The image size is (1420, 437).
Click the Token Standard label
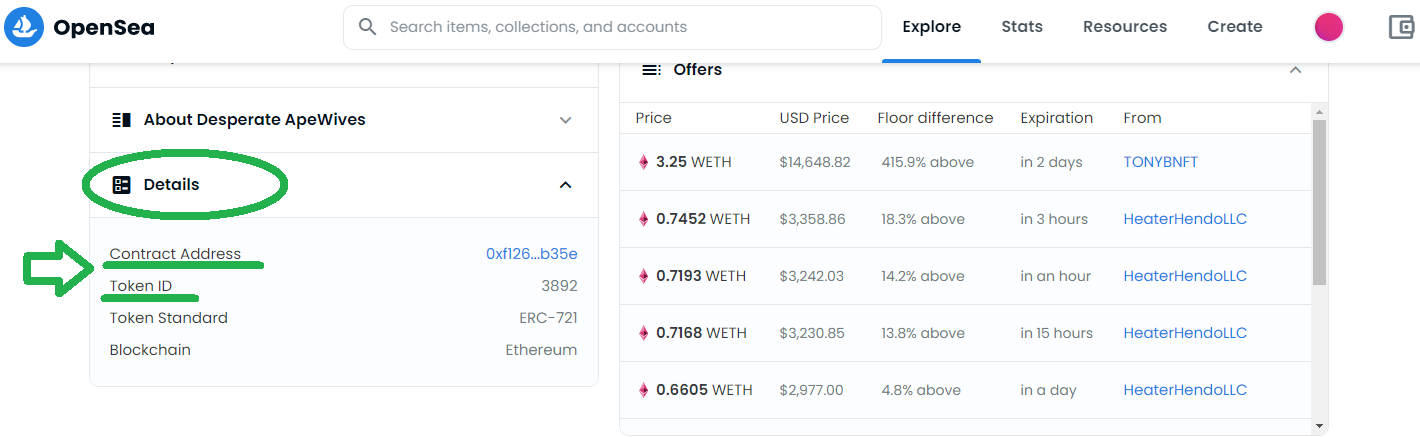(x=169, y=318)
